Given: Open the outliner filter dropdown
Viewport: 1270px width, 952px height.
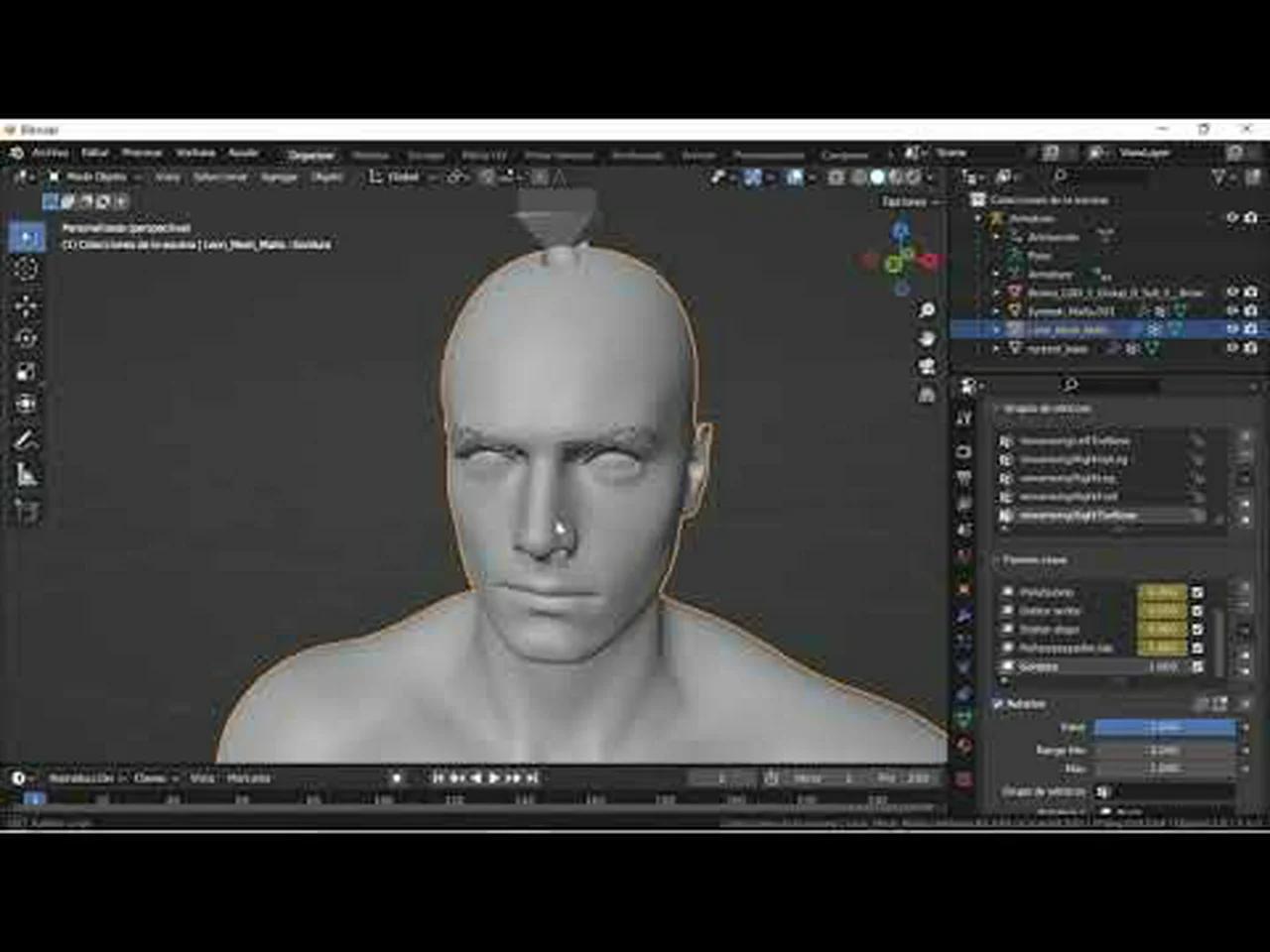Looking at the screenshot, I should (1222, 178).
